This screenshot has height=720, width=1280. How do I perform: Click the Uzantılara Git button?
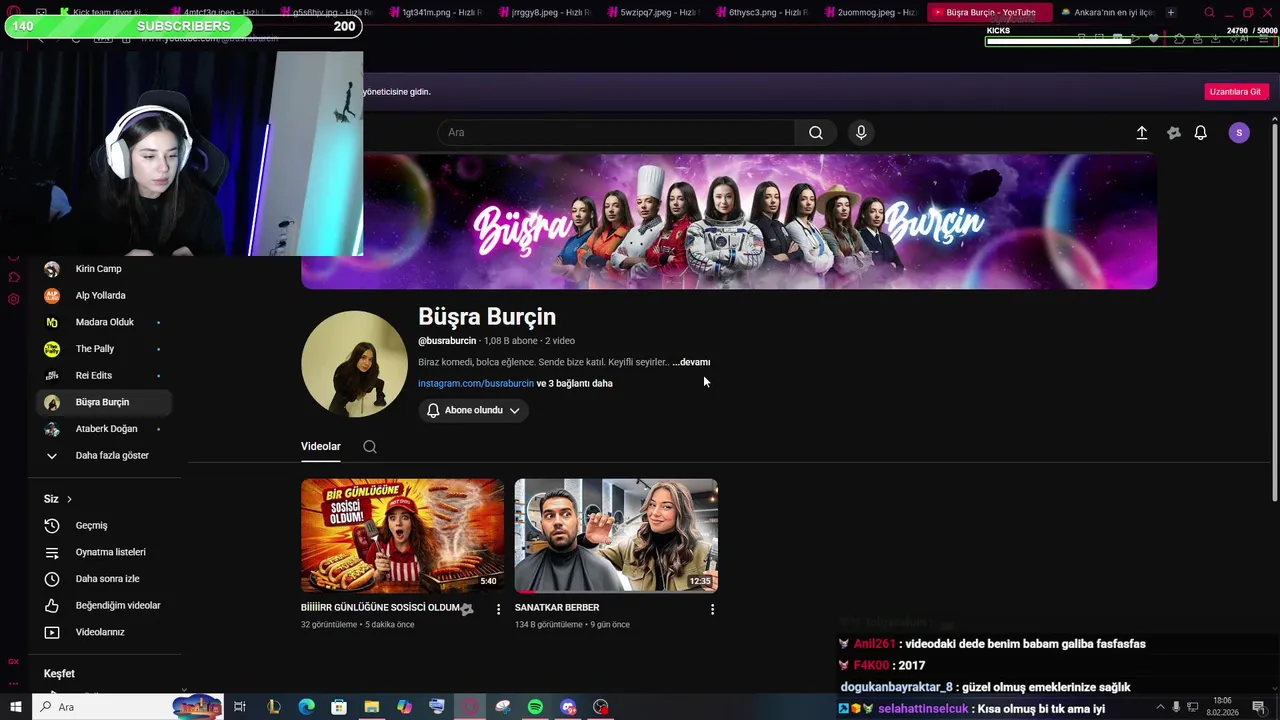1235,91
